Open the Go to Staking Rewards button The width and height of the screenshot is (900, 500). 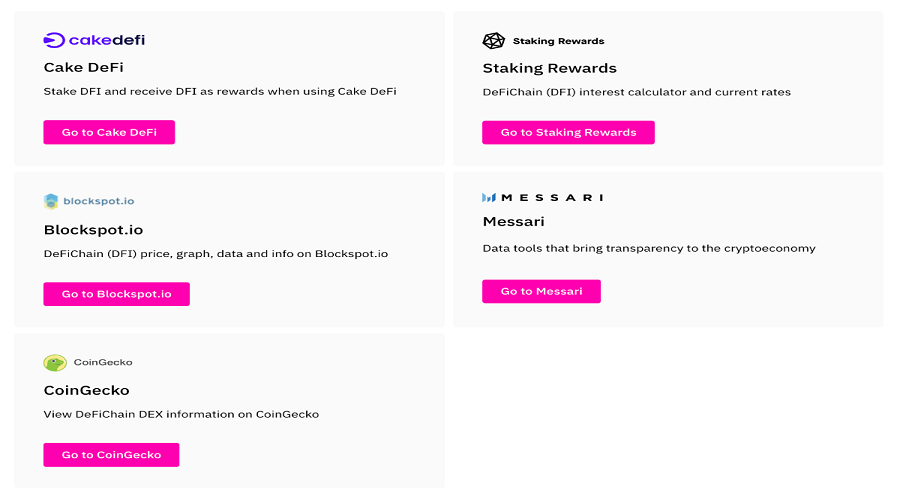(x=568, y=133)
